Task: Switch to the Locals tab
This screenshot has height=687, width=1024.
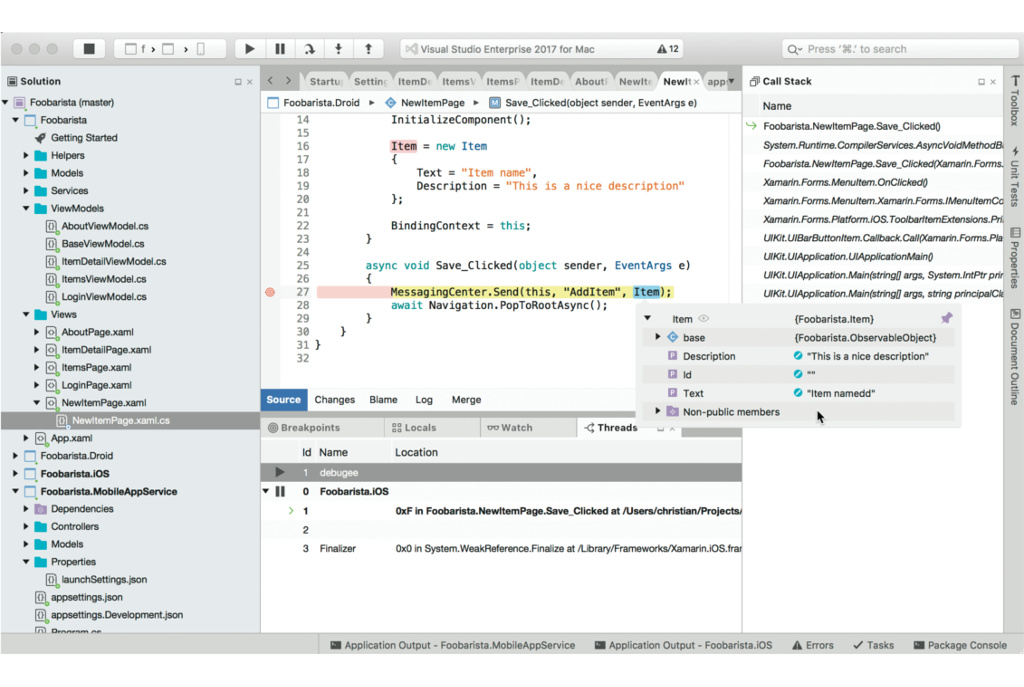Action: (x=413, y=428)
